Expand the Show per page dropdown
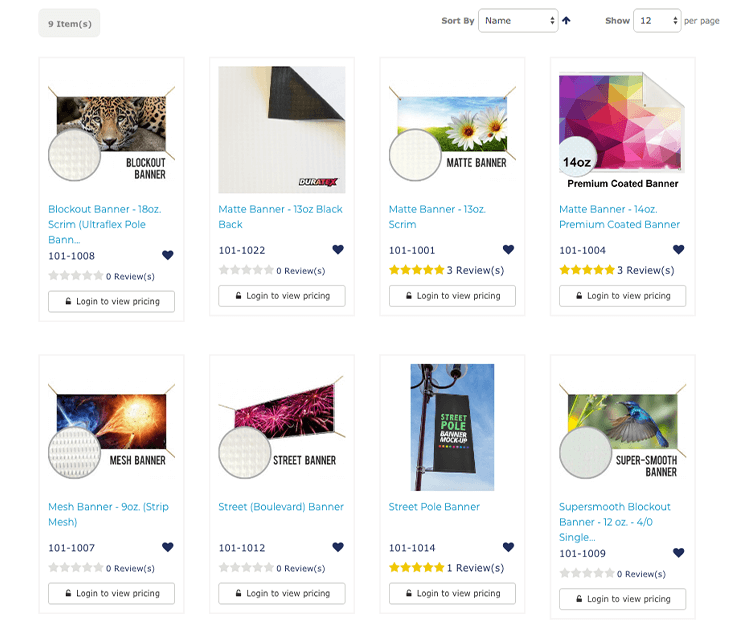 656,20
